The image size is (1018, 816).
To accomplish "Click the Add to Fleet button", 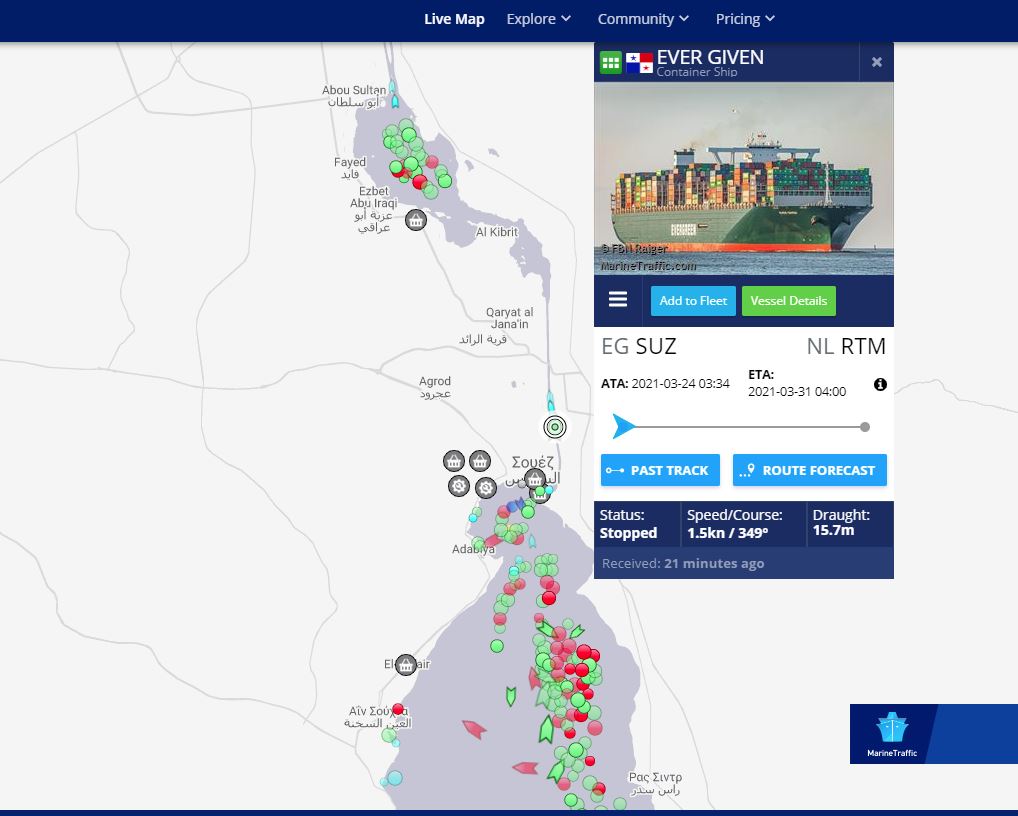I will [693, 301].
